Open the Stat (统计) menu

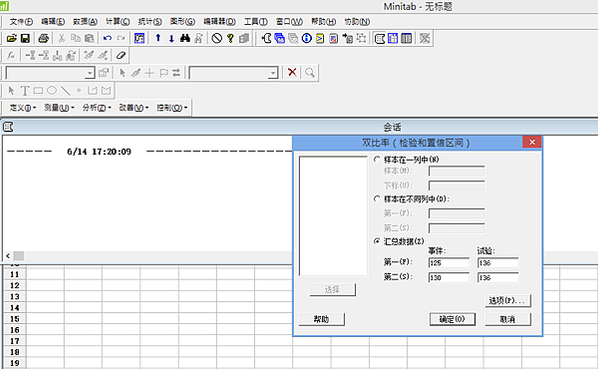point(150,22)
